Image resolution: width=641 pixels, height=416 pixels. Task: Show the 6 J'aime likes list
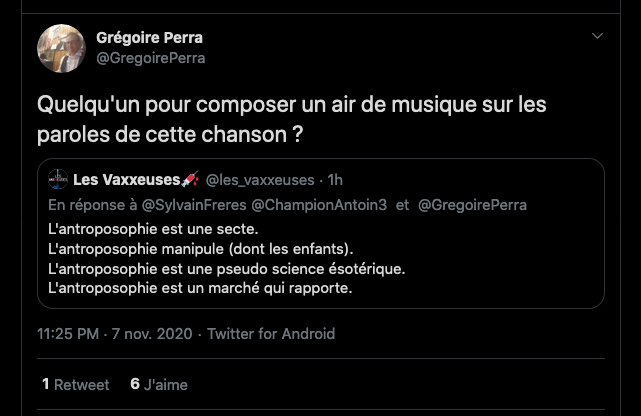click(159, 384)
